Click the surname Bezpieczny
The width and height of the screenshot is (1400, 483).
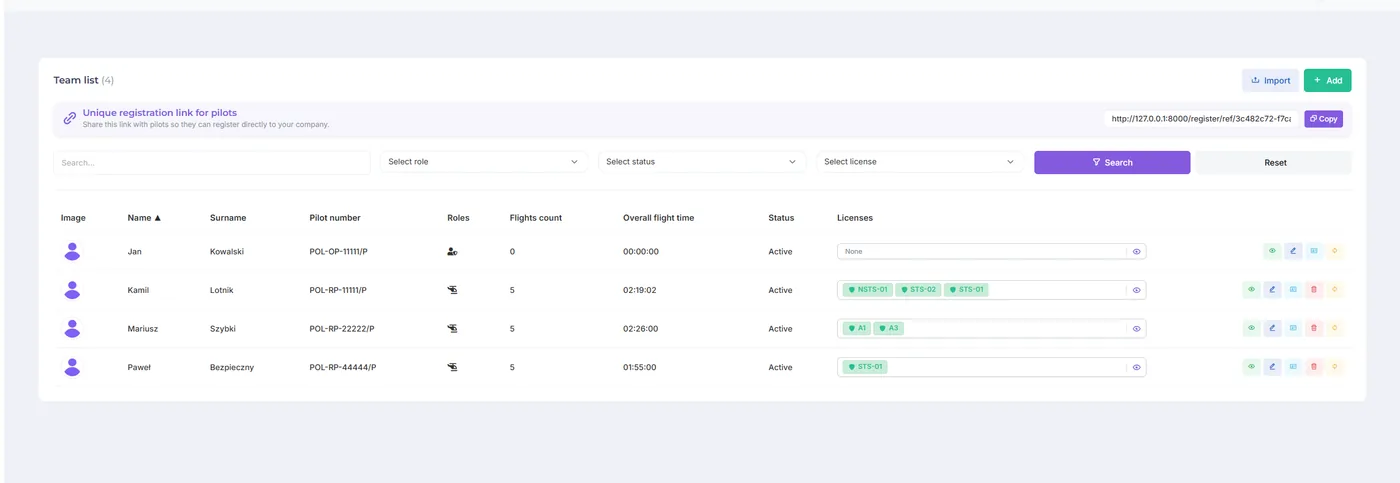click(x=232, y=367)
